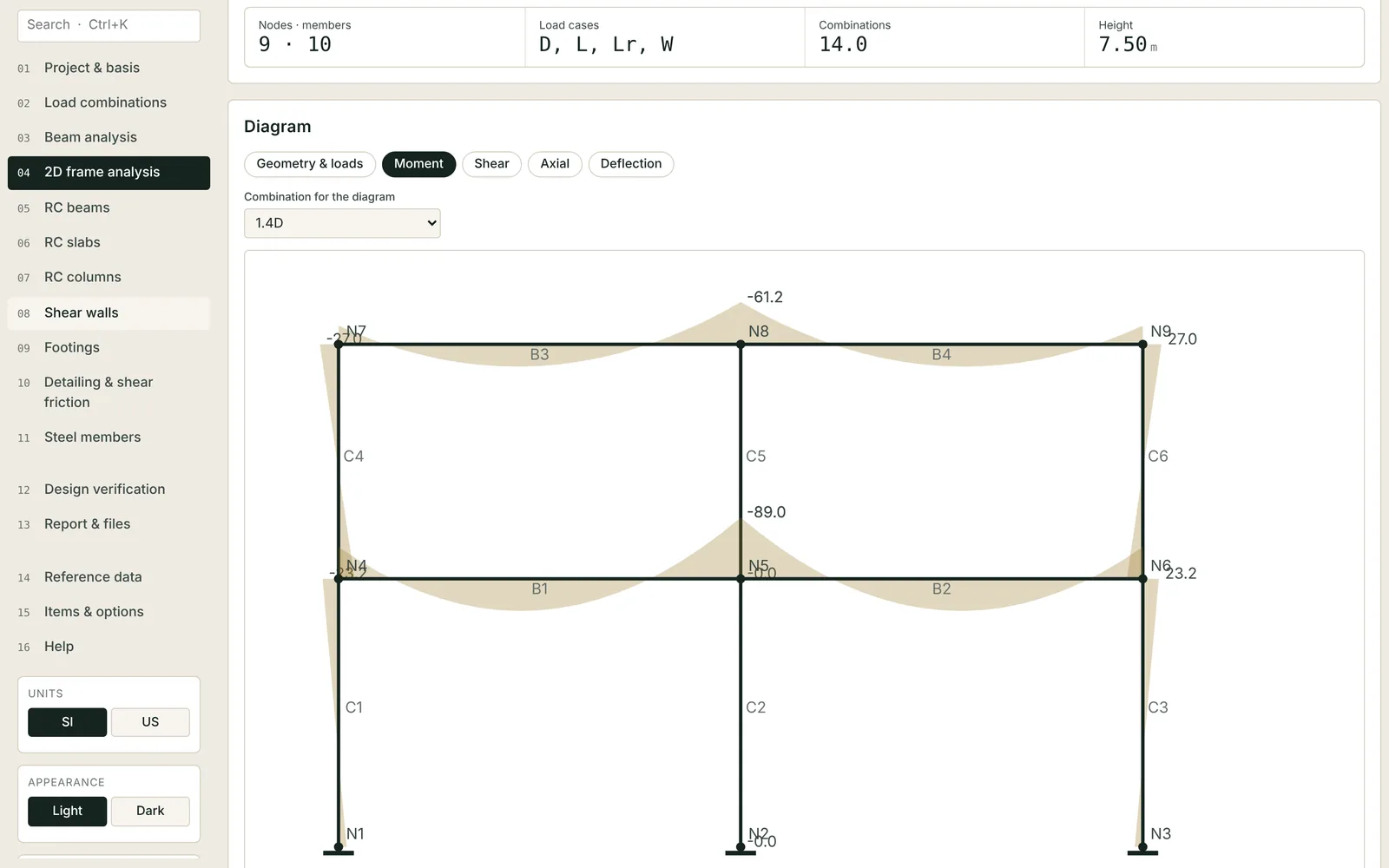Screen dimensions: 1389x868
Task: Click the N1 support node label
Action: click(355, 834)
